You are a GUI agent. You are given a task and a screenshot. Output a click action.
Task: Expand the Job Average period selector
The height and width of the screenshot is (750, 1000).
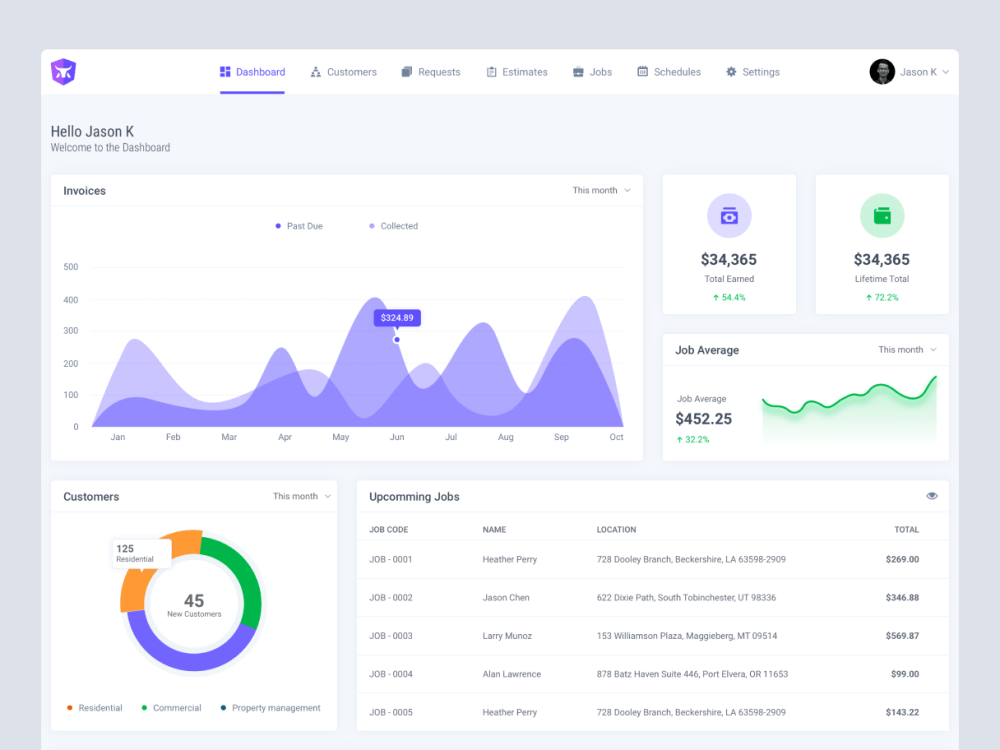coord(905,349)
